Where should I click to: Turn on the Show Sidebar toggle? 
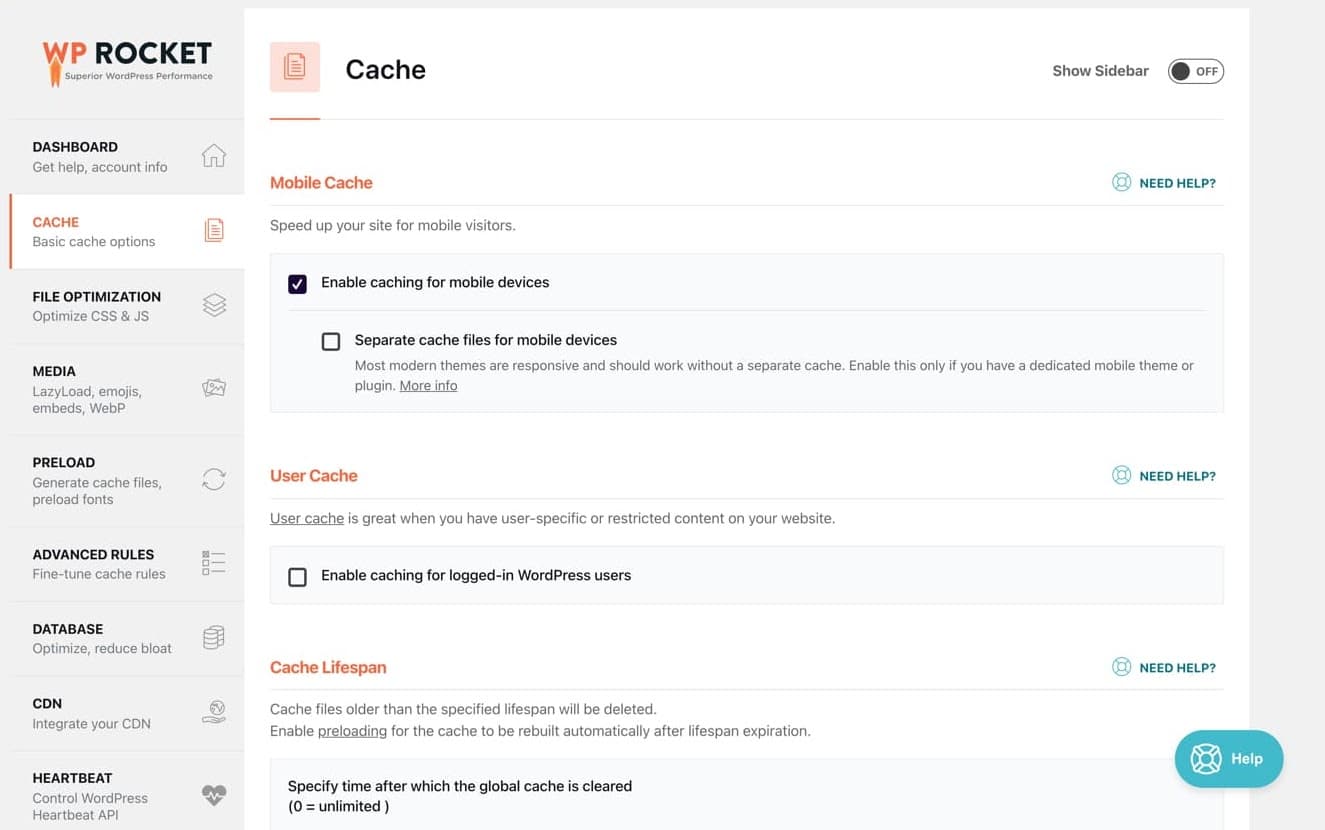point(1196,71)
